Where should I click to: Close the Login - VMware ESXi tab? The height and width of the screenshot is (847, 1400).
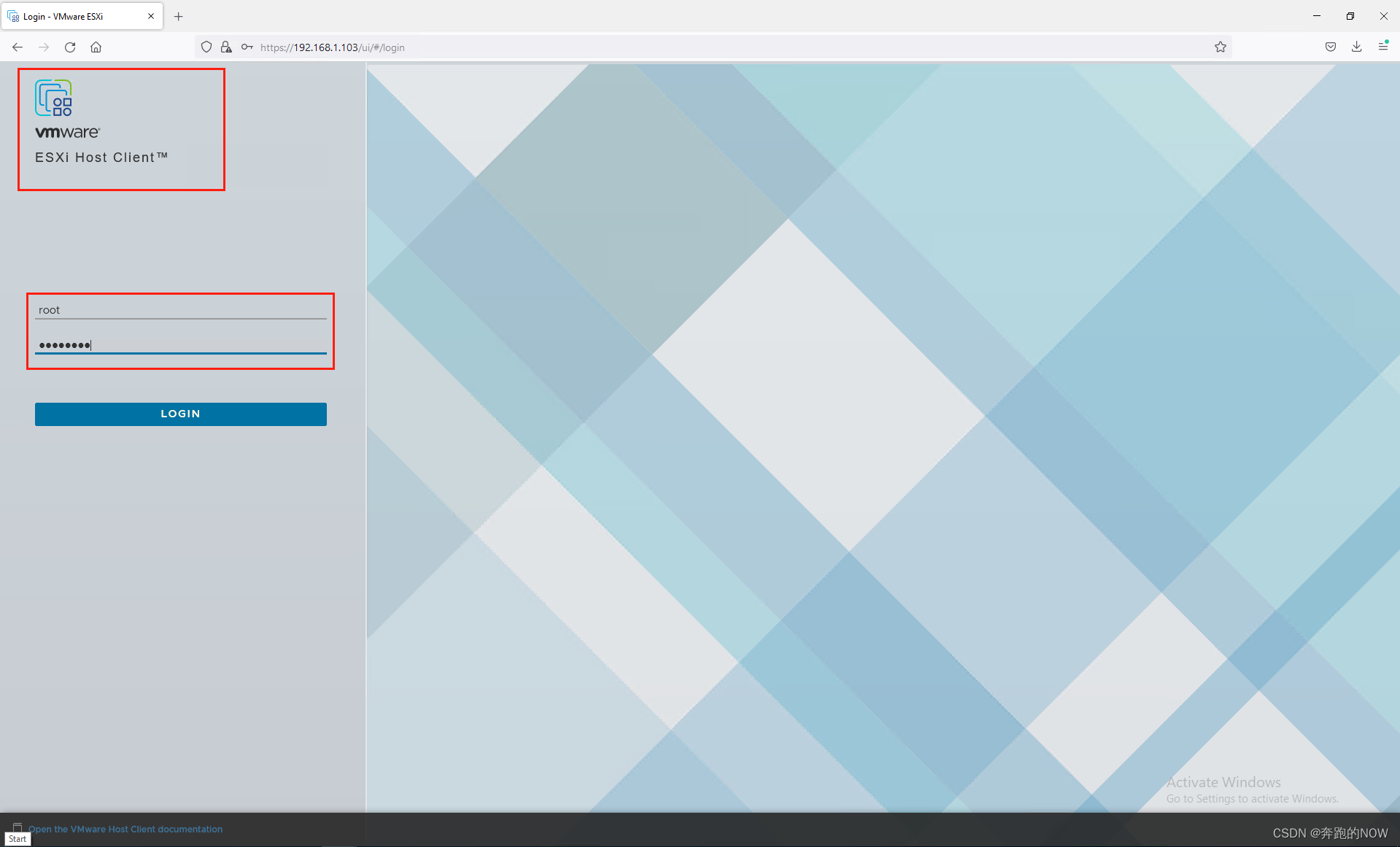click(151, 16)
